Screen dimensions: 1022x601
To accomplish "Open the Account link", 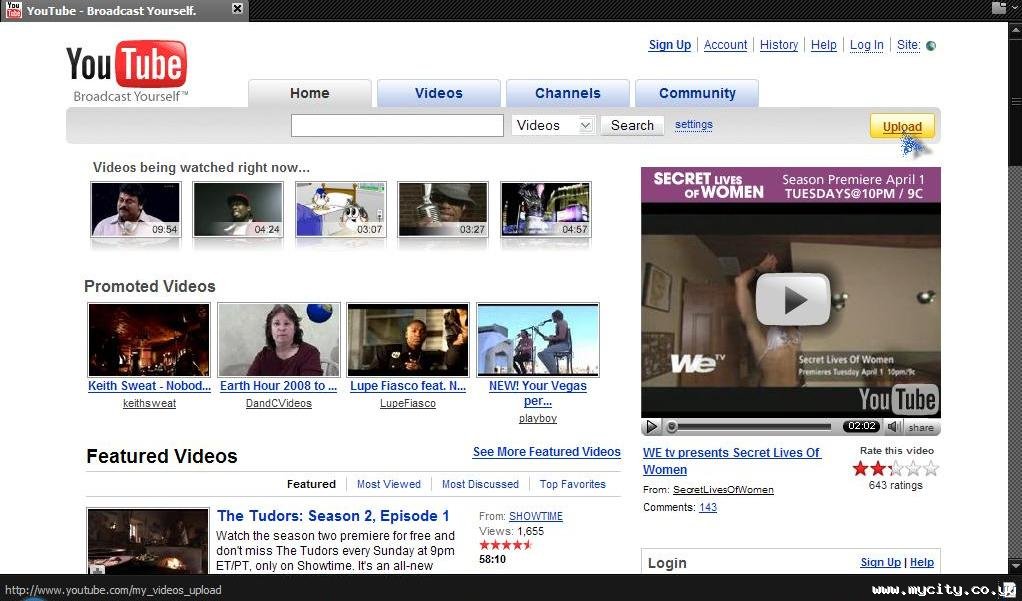I will 725,45.
